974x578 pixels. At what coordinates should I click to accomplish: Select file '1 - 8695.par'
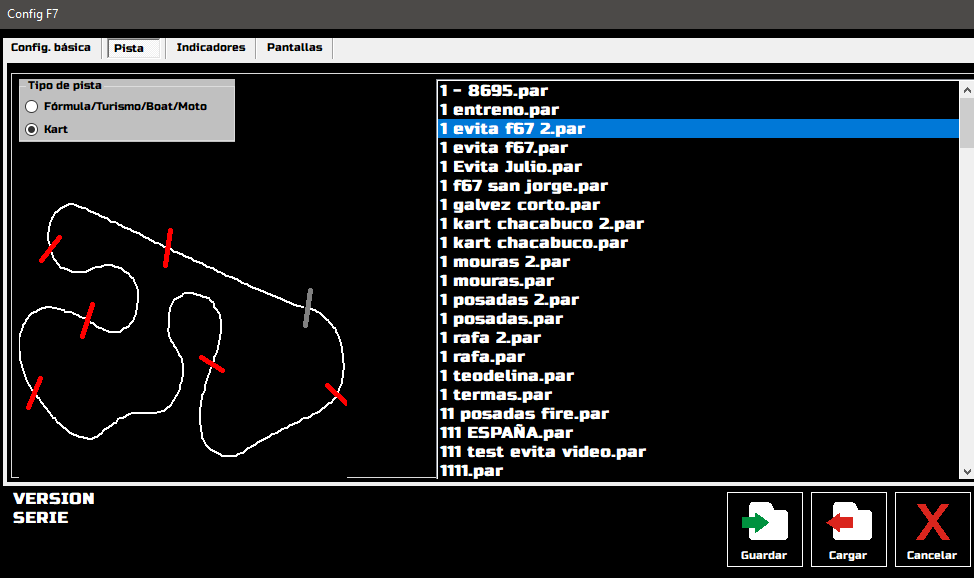(x=699, y=91)
